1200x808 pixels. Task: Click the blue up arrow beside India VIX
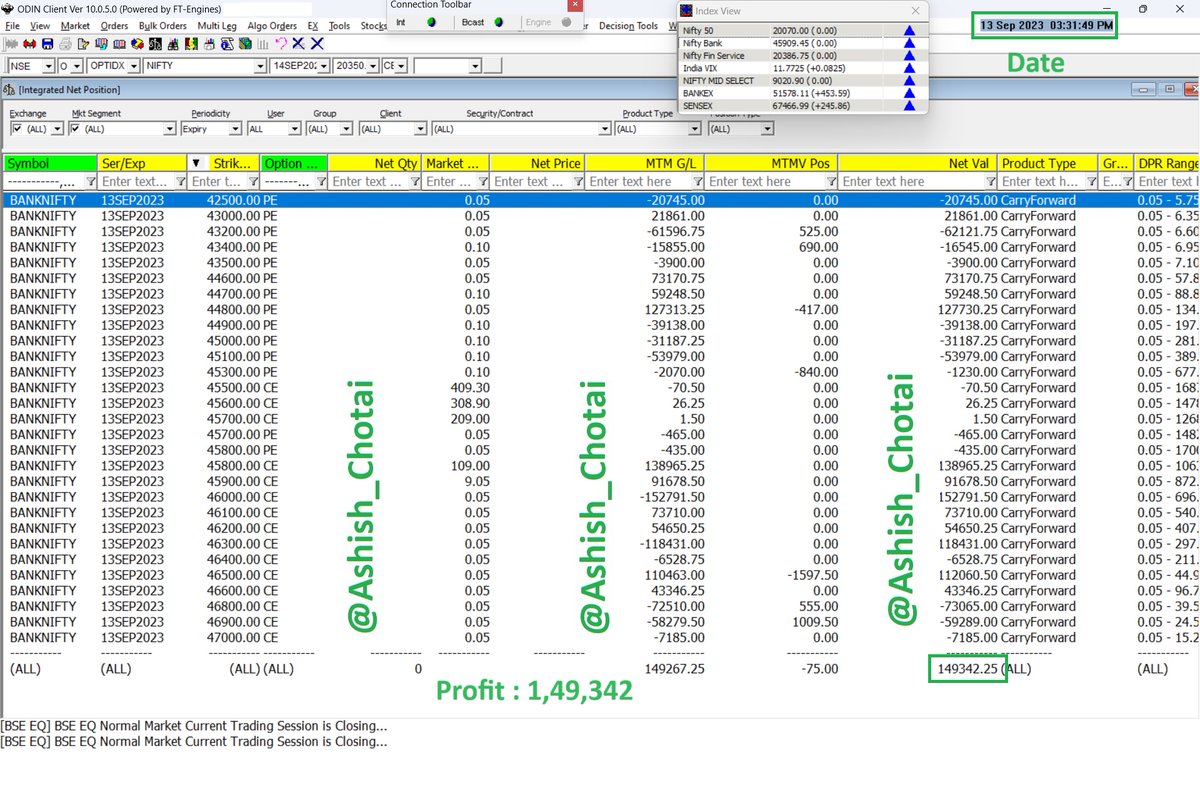tap(909, 68)
